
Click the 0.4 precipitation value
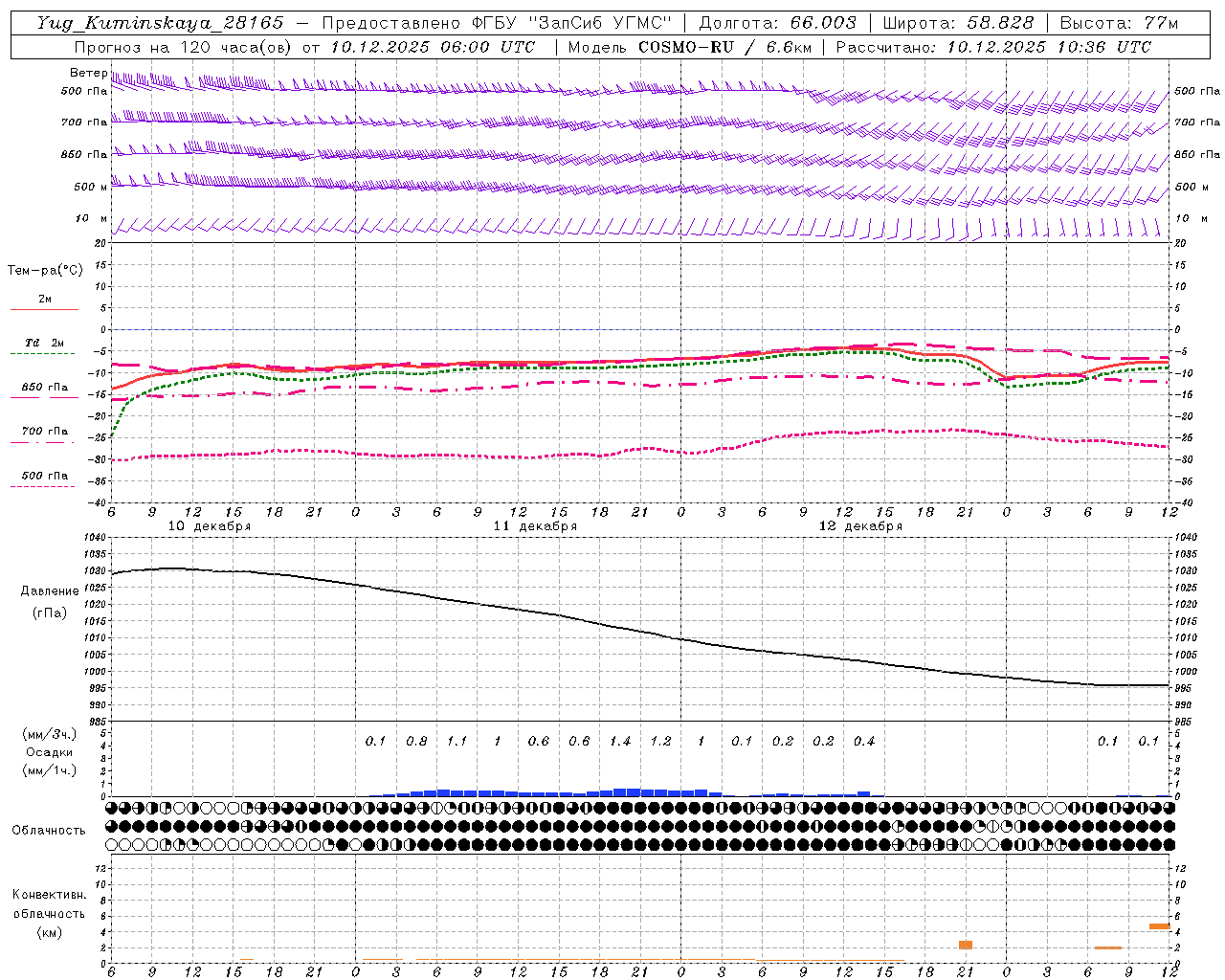click(863, 741)
